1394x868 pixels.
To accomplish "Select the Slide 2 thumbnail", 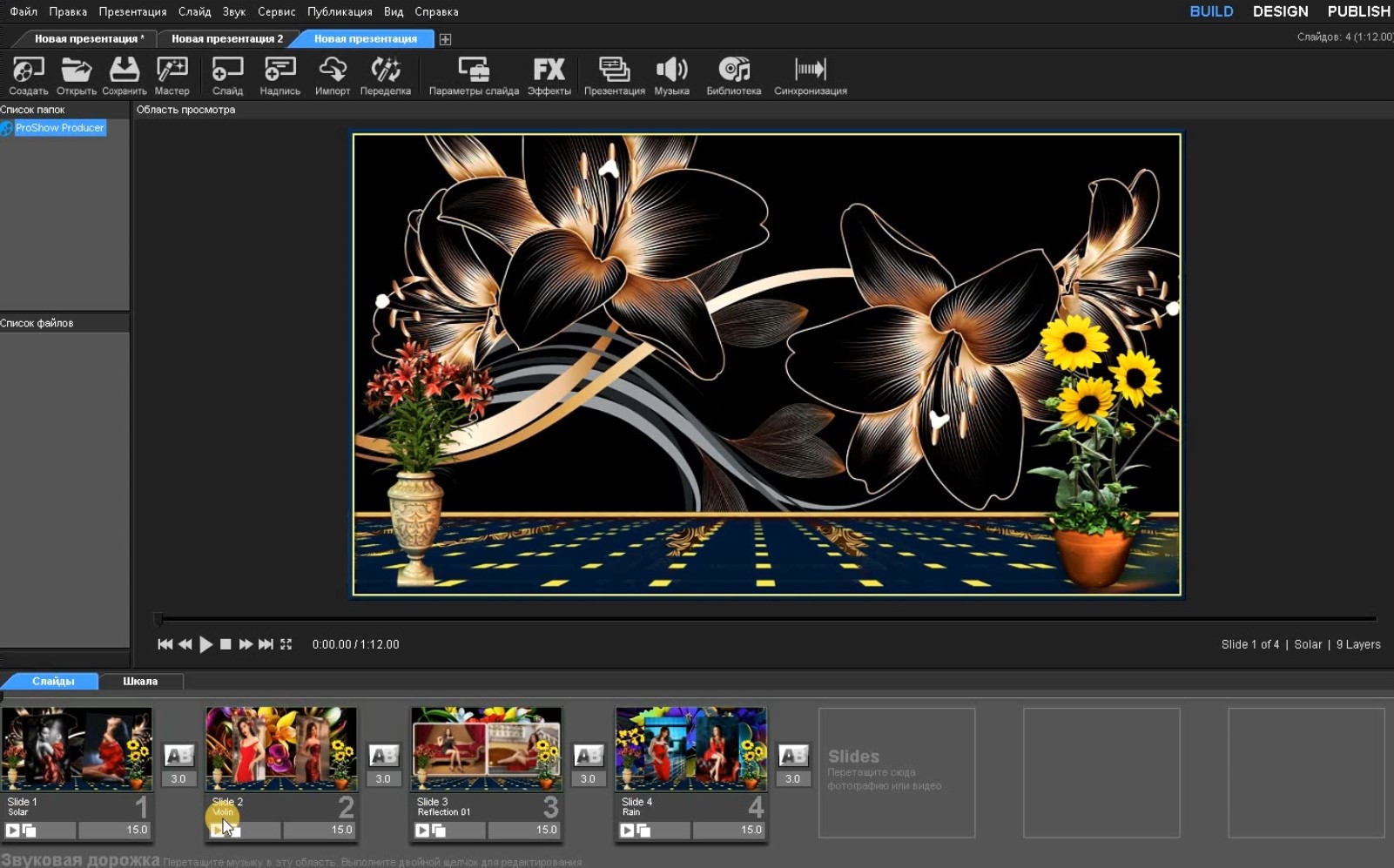I will 281,749.
